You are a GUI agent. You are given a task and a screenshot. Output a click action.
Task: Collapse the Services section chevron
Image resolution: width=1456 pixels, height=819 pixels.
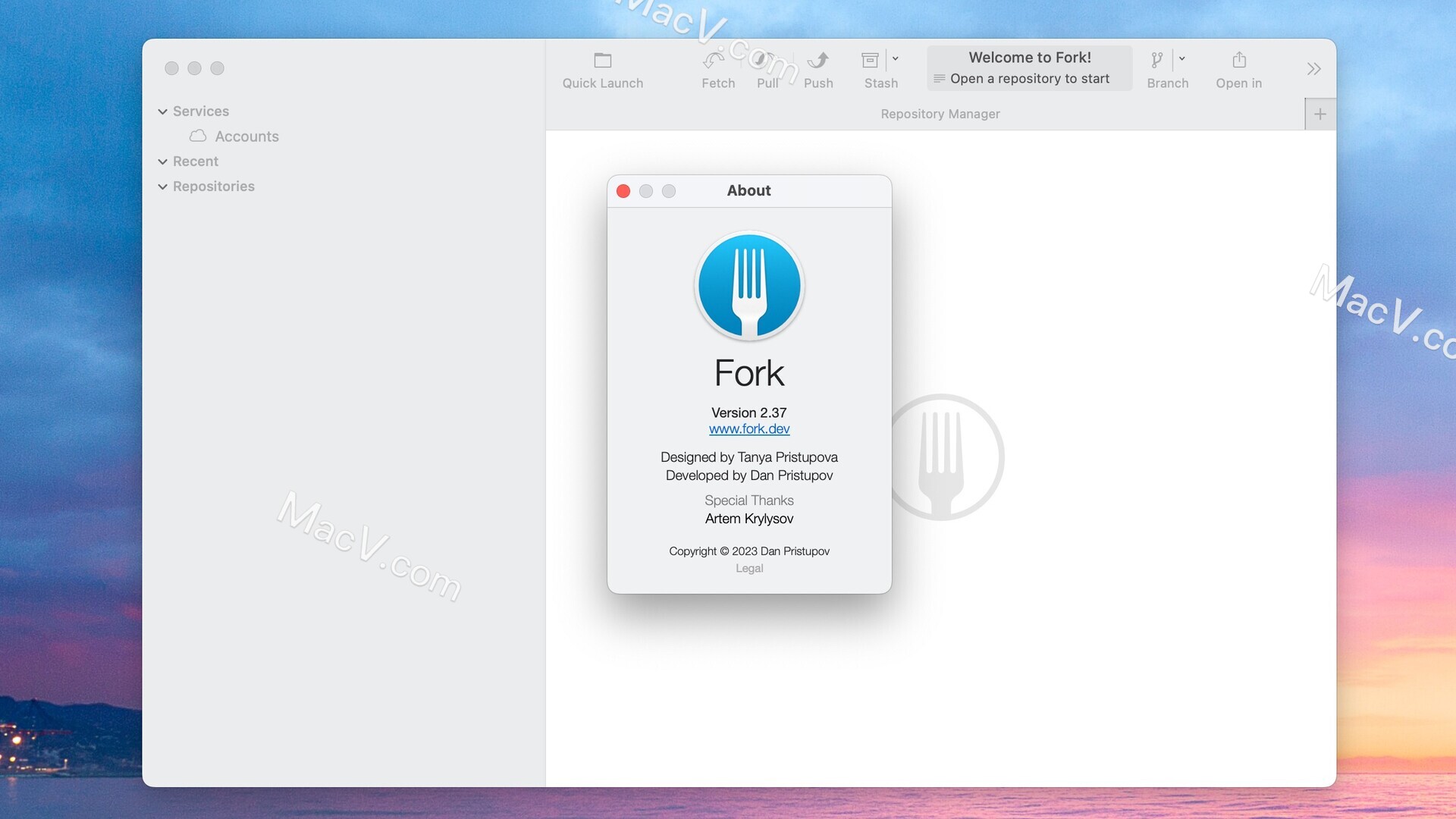(162, 111)
